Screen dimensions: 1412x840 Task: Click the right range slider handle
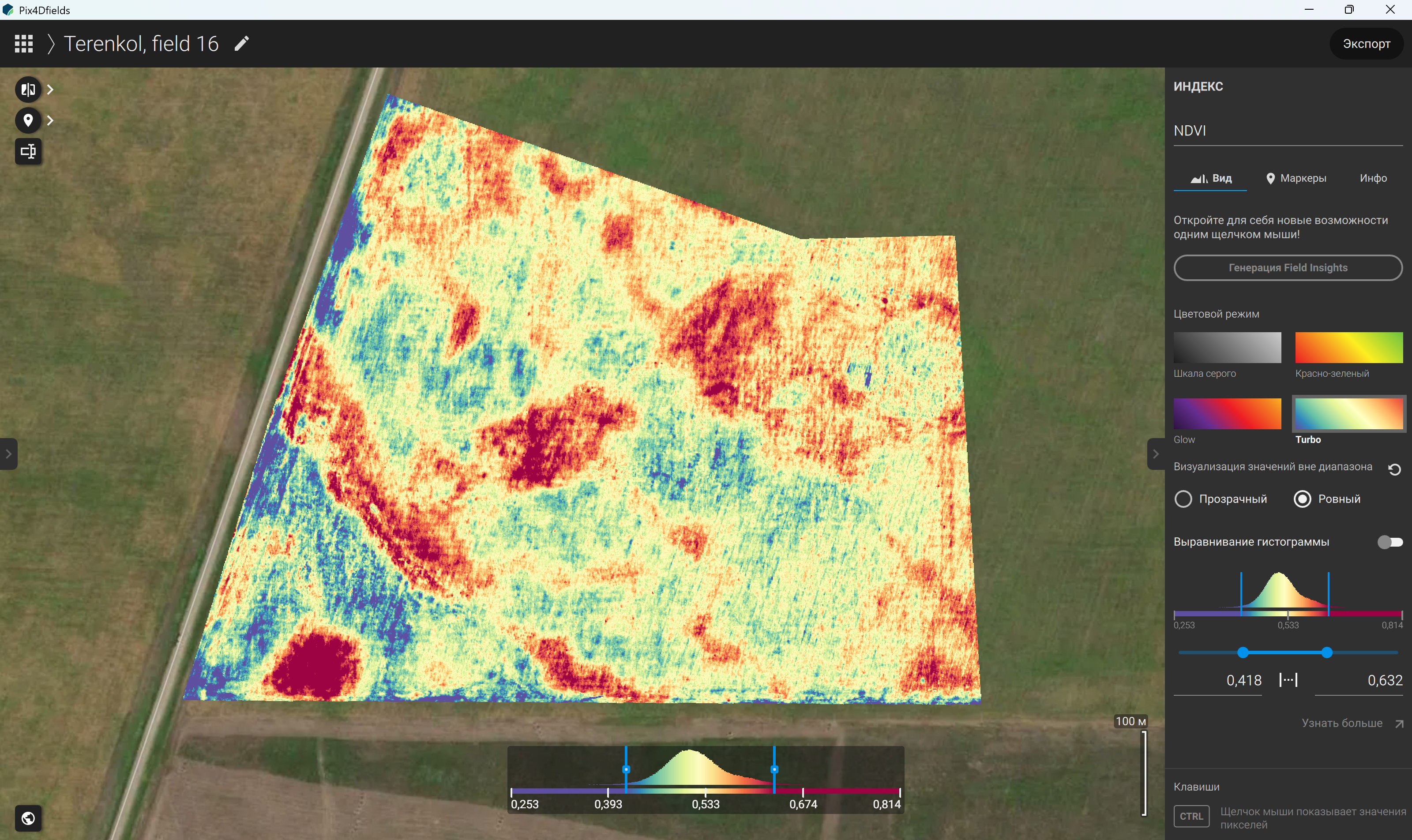(x=1327, y=652)
